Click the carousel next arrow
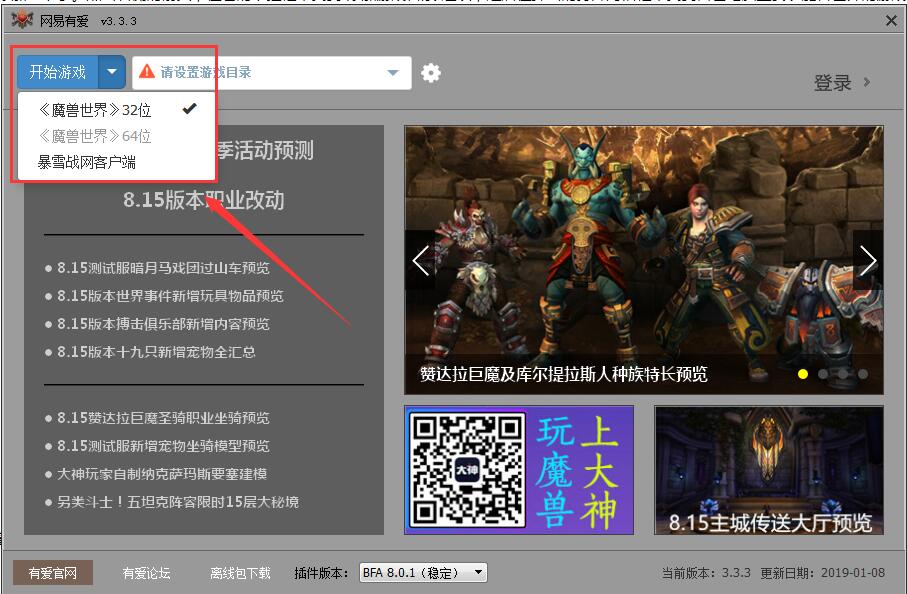Image resolution: width=907 pixels, height=594 pixels. pos(867,258)
